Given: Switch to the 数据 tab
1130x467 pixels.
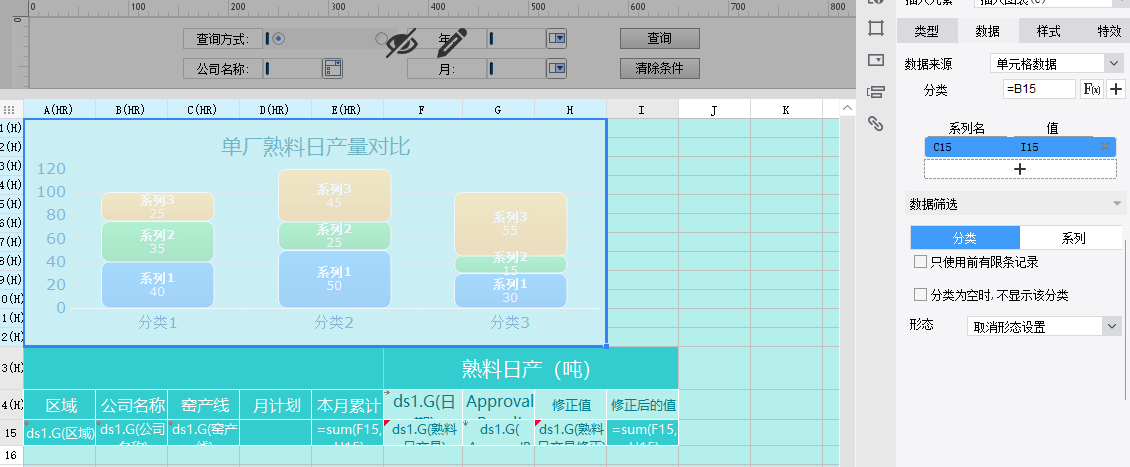Looking at the screenshot, I should [x=987, y=31].
